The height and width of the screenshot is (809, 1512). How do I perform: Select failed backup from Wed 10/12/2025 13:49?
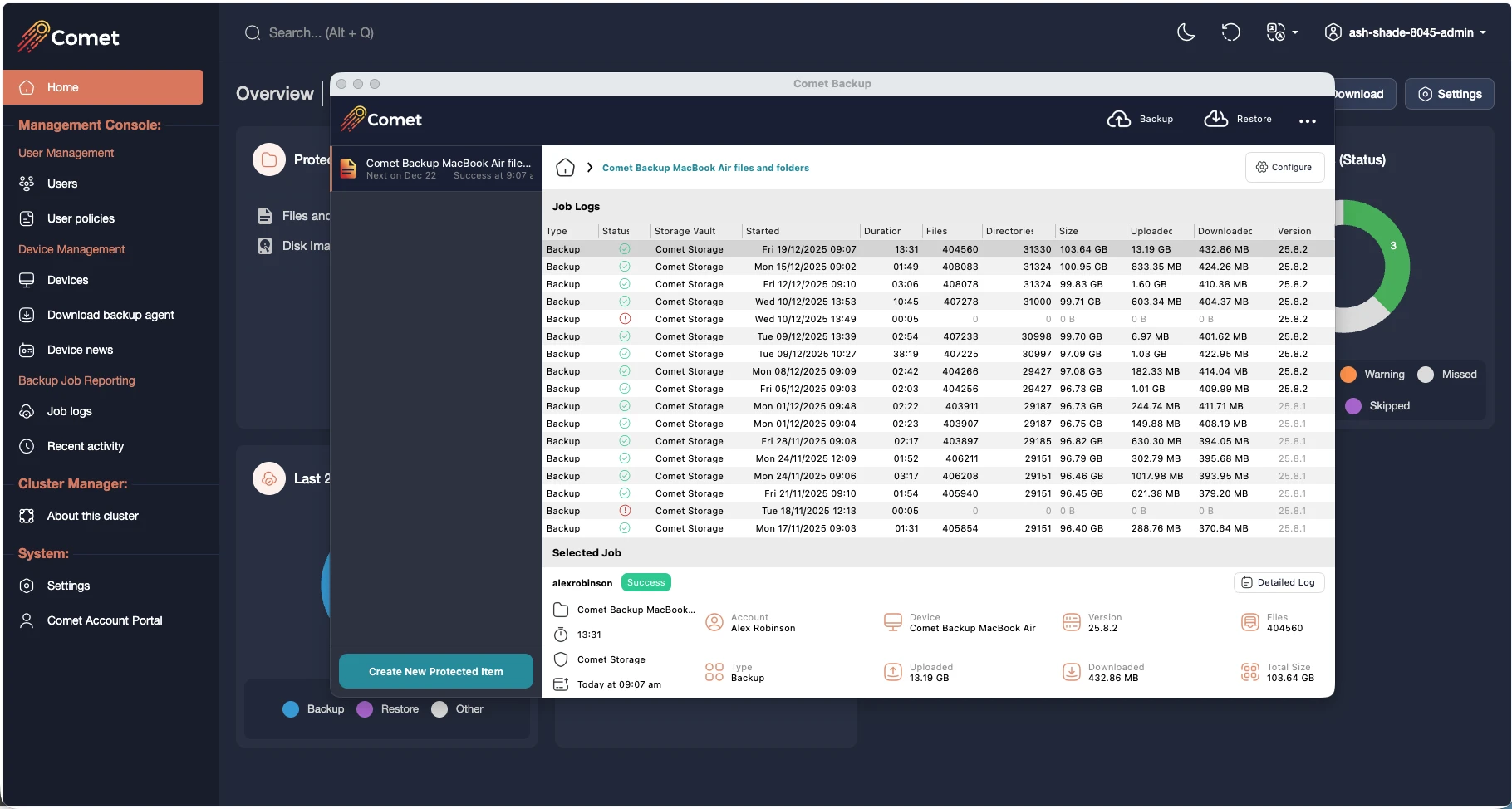tap(939, 319)
